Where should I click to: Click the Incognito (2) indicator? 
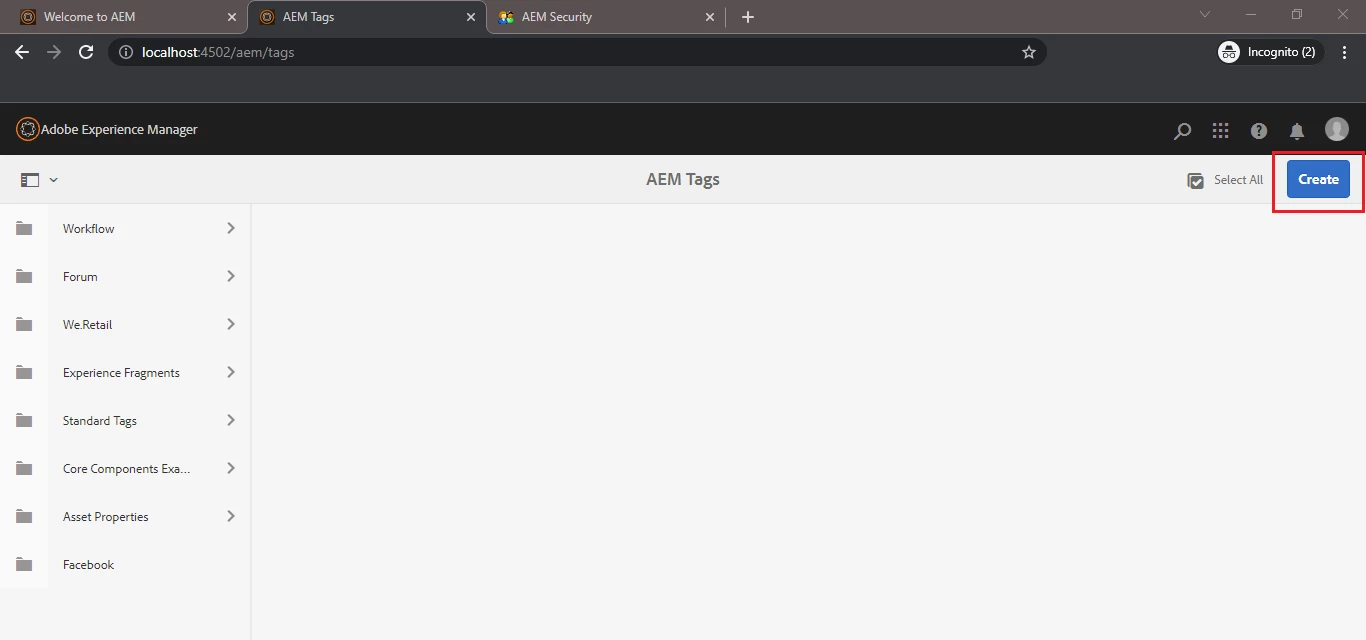pos(1270,52)
